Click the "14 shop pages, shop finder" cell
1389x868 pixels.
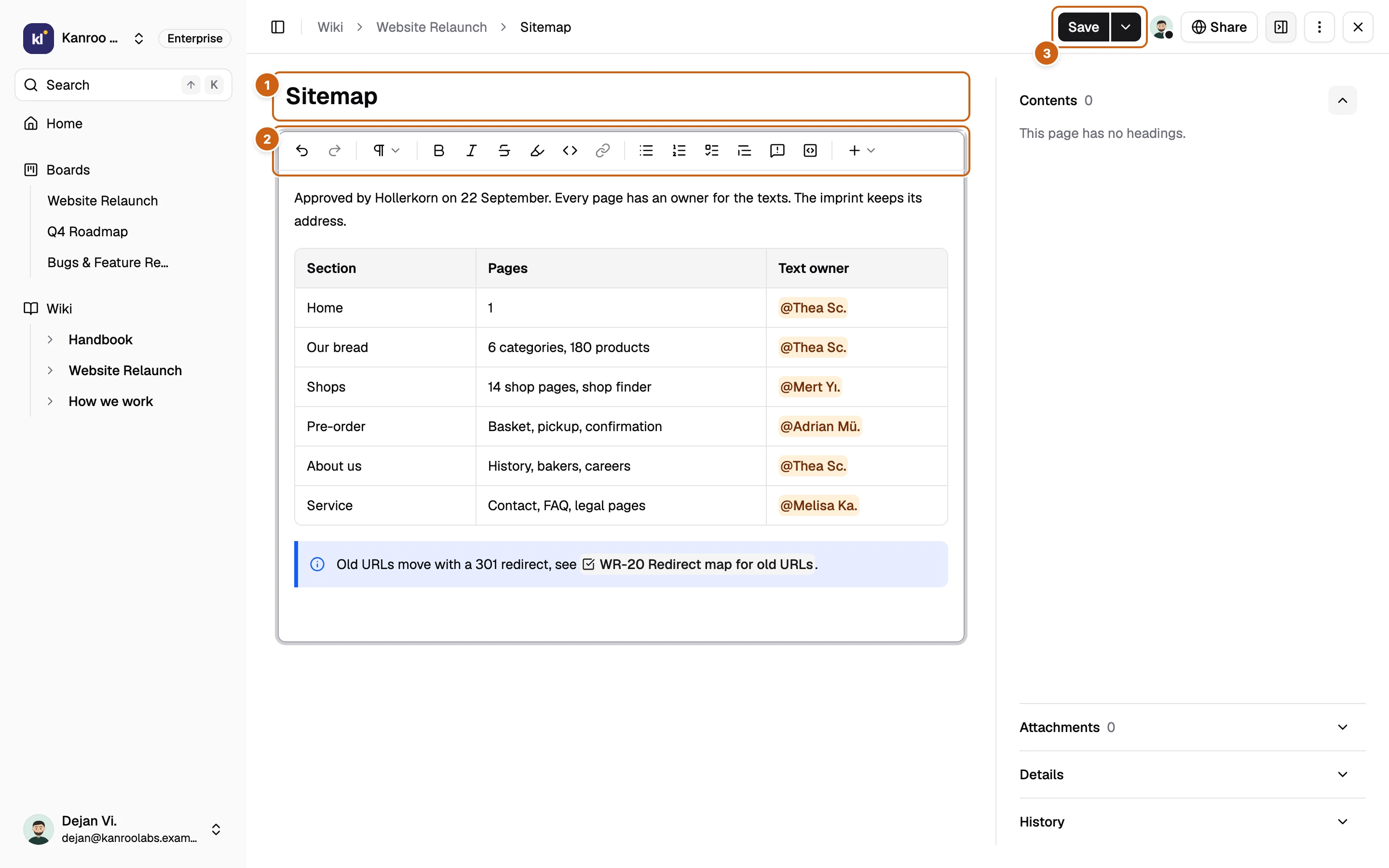coord(621,387)
